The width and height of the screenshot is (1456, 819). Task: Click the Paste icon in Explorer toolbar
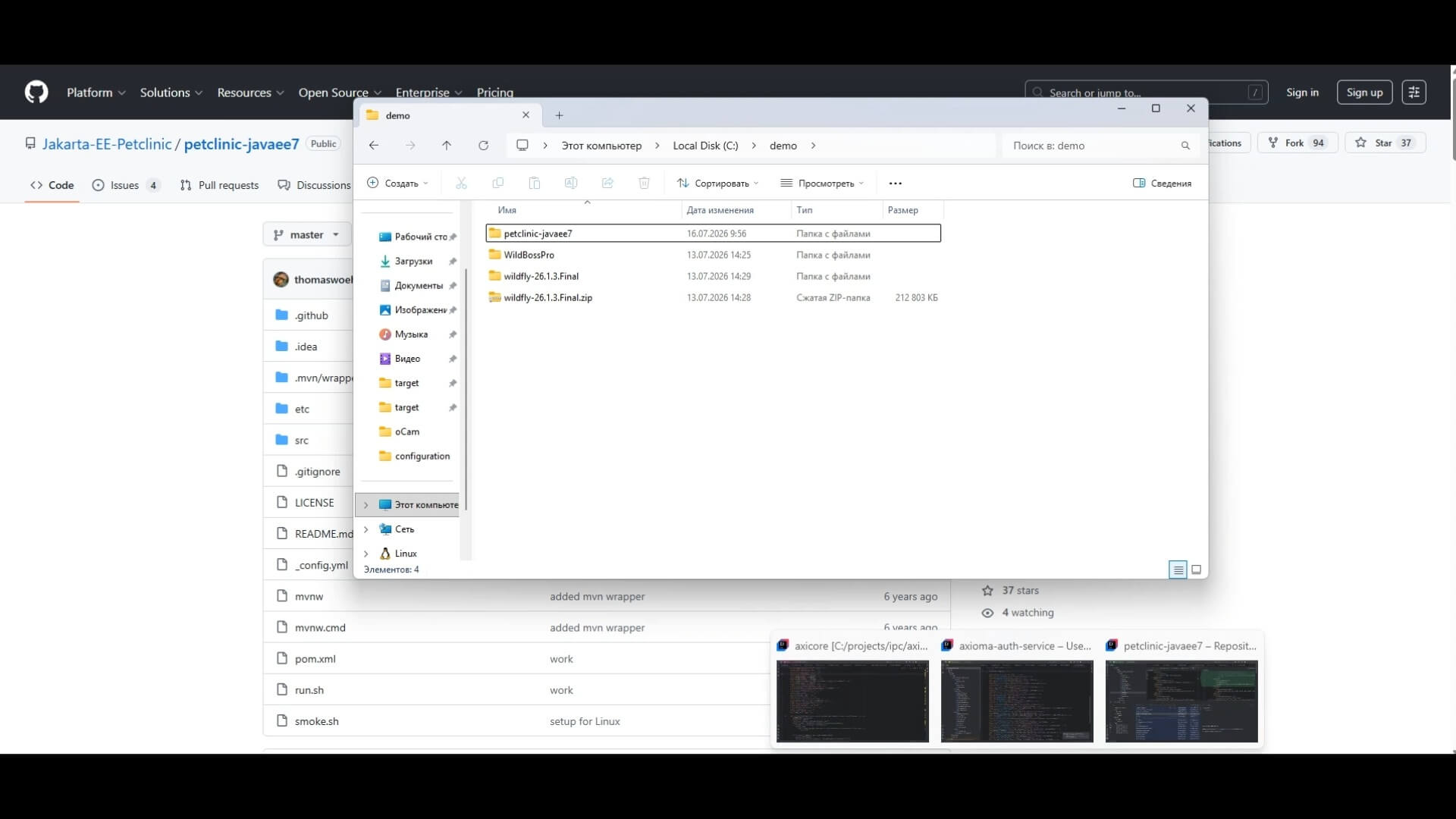click(x=535, y=183)
